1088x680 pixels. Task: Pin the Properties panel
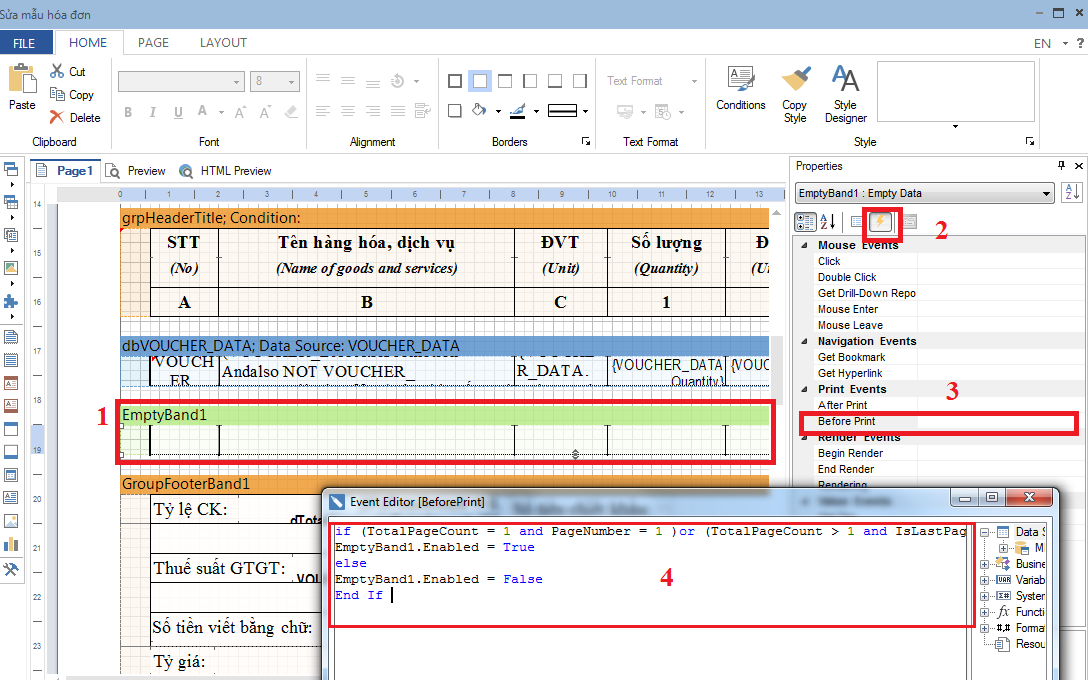(x=1061, y=166)
